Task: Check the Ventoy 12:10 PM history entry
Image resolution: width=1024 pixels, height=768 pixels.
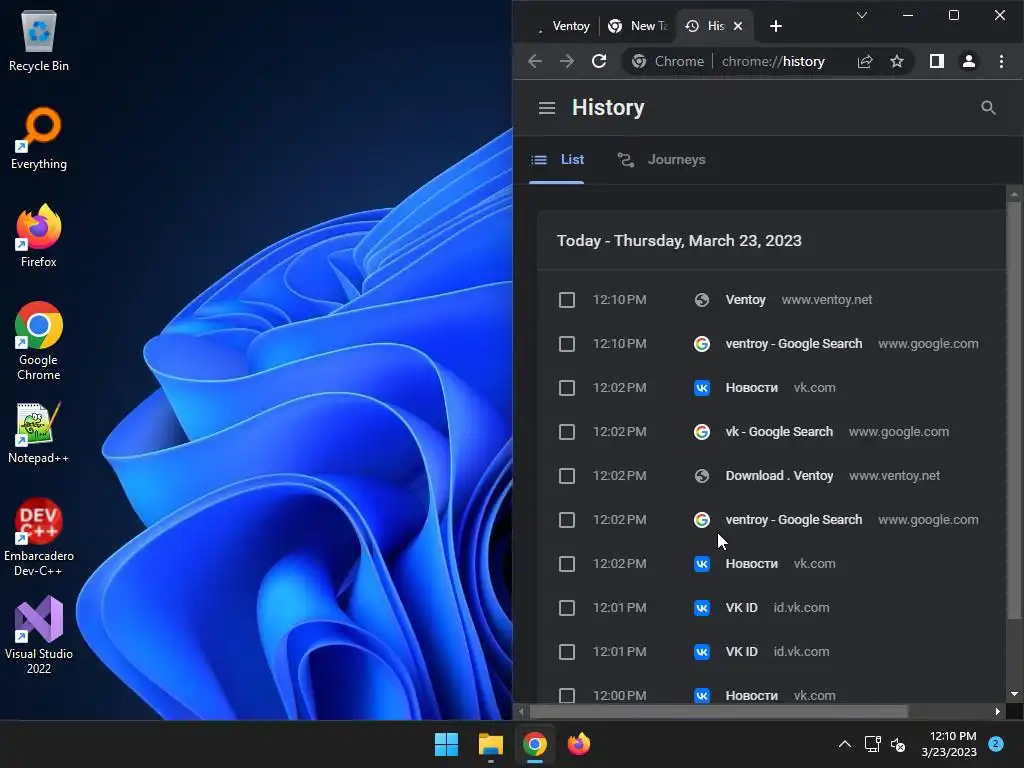Action: 567,300
